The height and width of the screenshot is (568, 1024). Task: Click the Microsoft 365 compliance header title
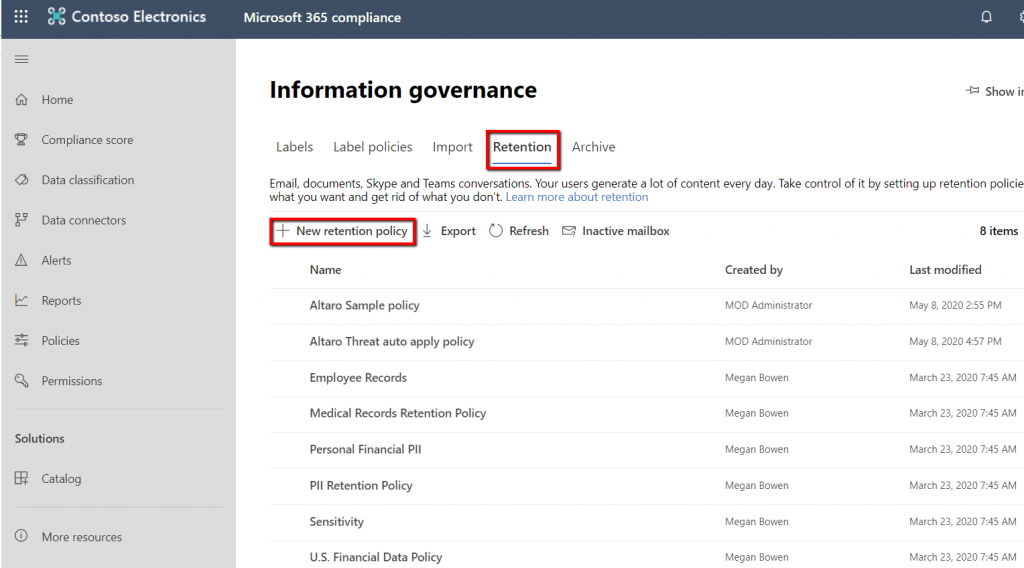pyautogui.click(x=322, y=18)
